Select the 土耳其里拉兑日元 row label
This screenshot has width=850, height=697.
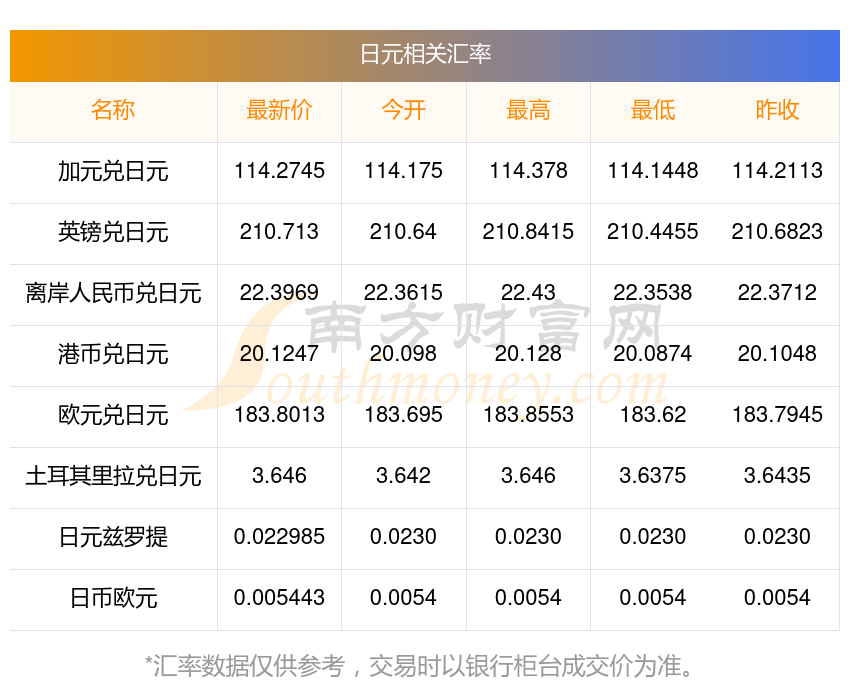[x=113, y=476]
